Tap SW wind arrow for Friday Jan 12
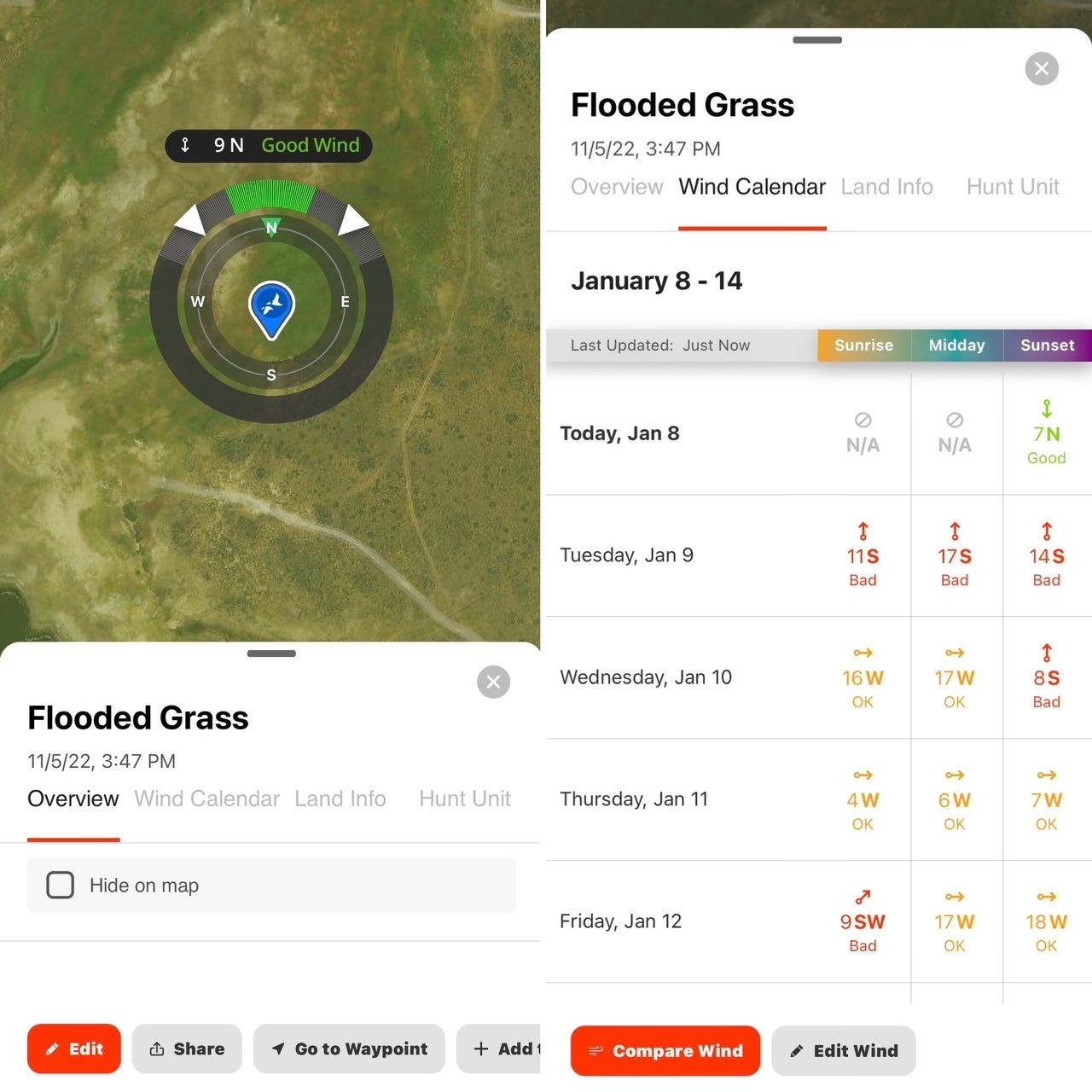Viewport: 1092px width, 1092px height. coord(863,897)
